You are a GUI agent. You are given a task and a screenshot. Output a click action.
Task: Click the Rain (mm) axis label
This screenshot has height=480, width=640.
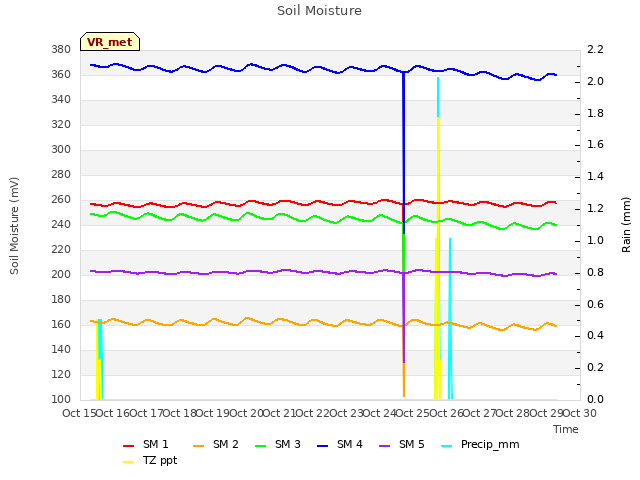[626, 225]
